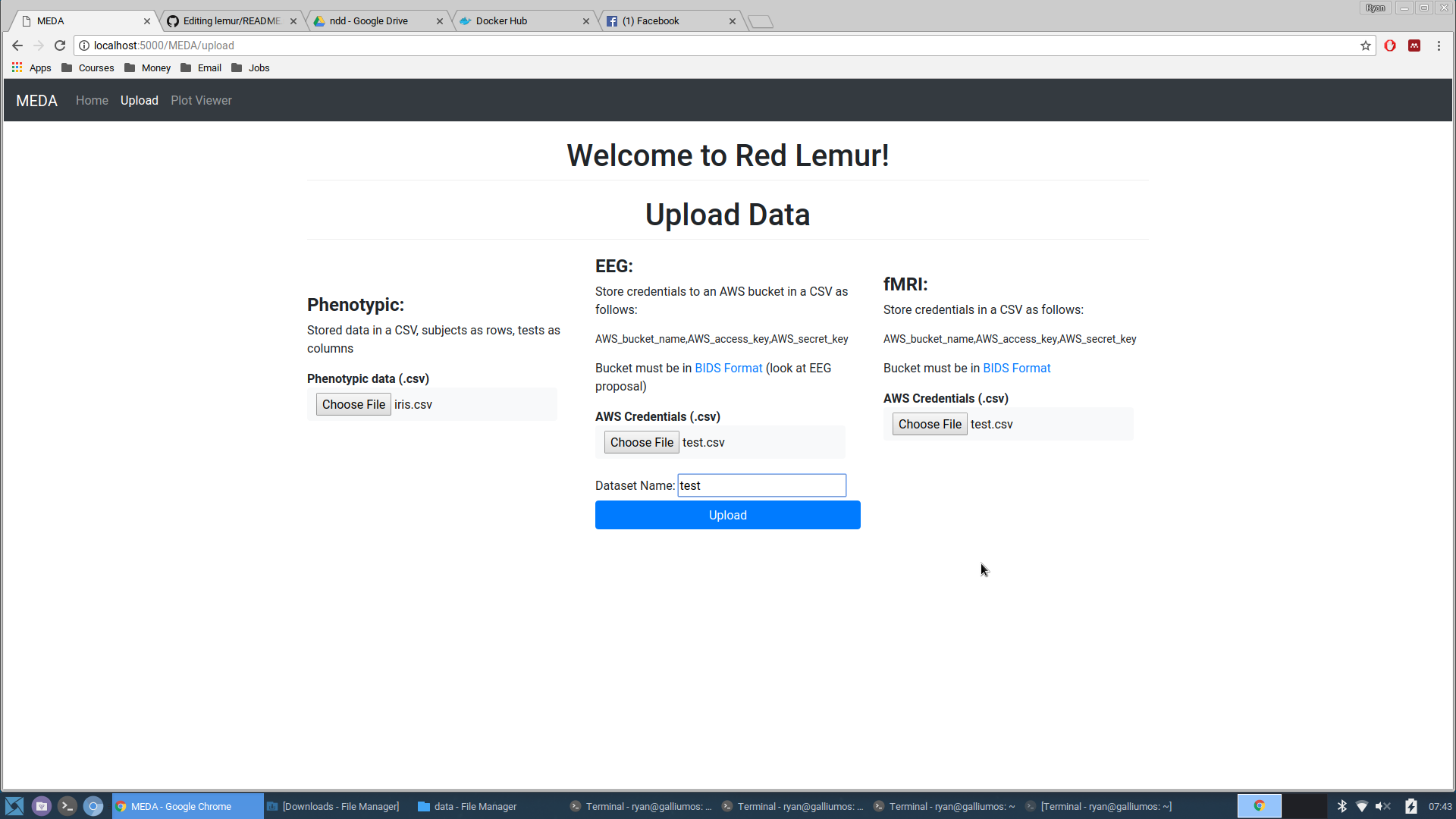Screen dimensions: 1456x819
Task: Click the browser reload icon
Action: pyautogui.click(x=60, y=45)
